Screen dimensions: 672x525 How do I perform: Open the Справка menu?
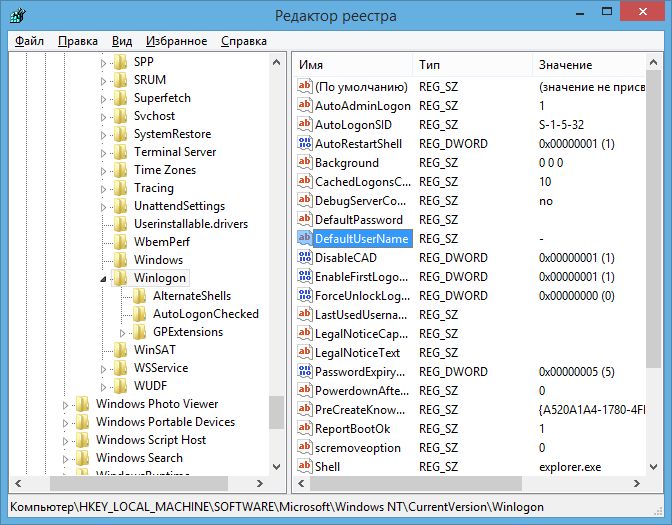click(243, 41)
